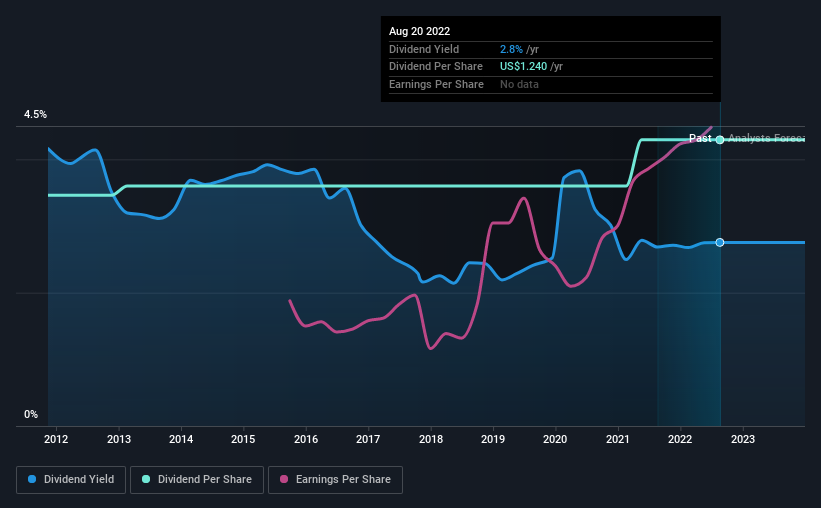Select the teal Dividend Per Share data point marker
The image size is (821, 508).
[x=720, y=140]
